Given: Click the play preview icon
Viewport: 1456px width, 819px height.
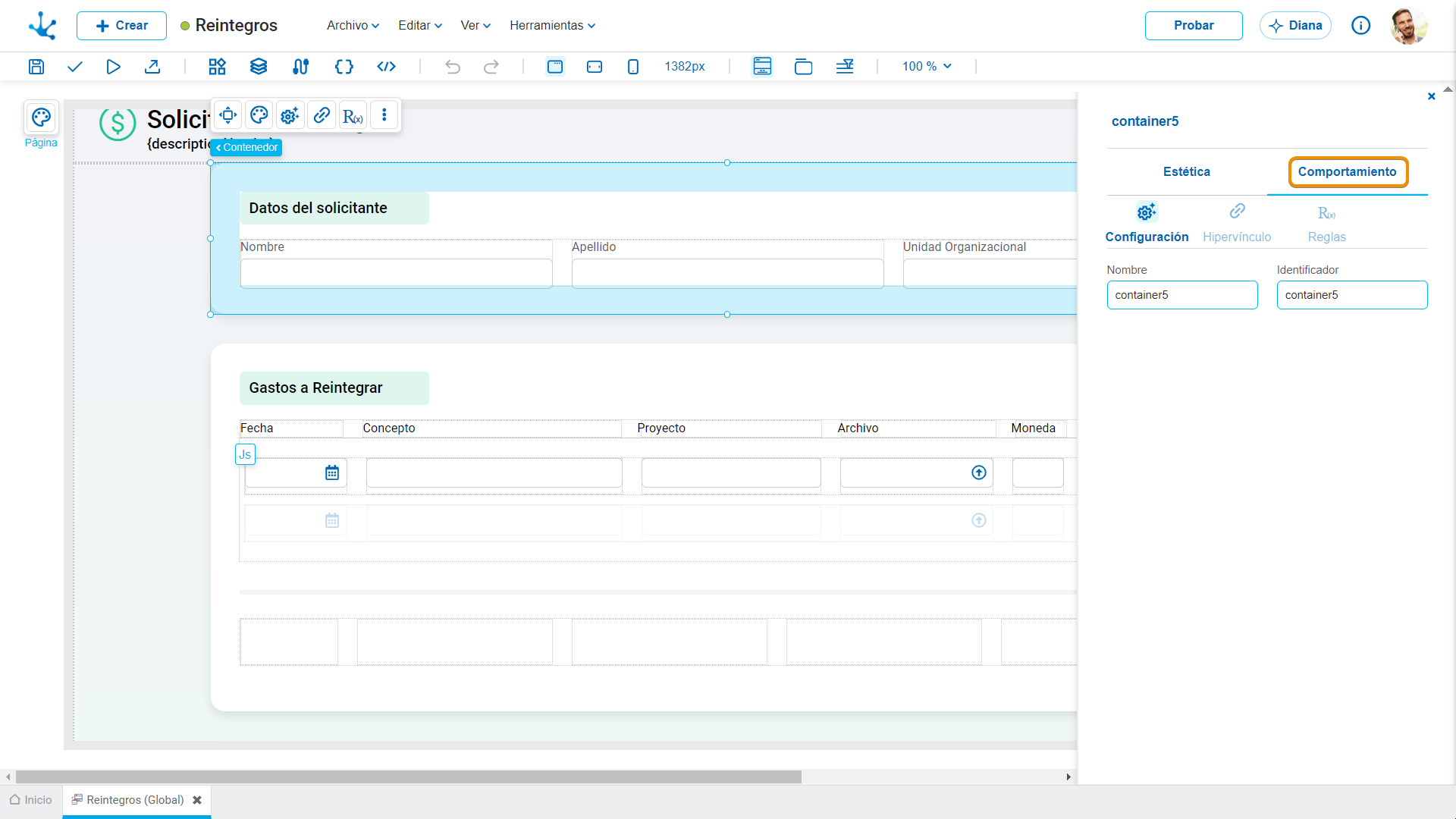Looking at the screenshot, I should [x=113, y=67].
